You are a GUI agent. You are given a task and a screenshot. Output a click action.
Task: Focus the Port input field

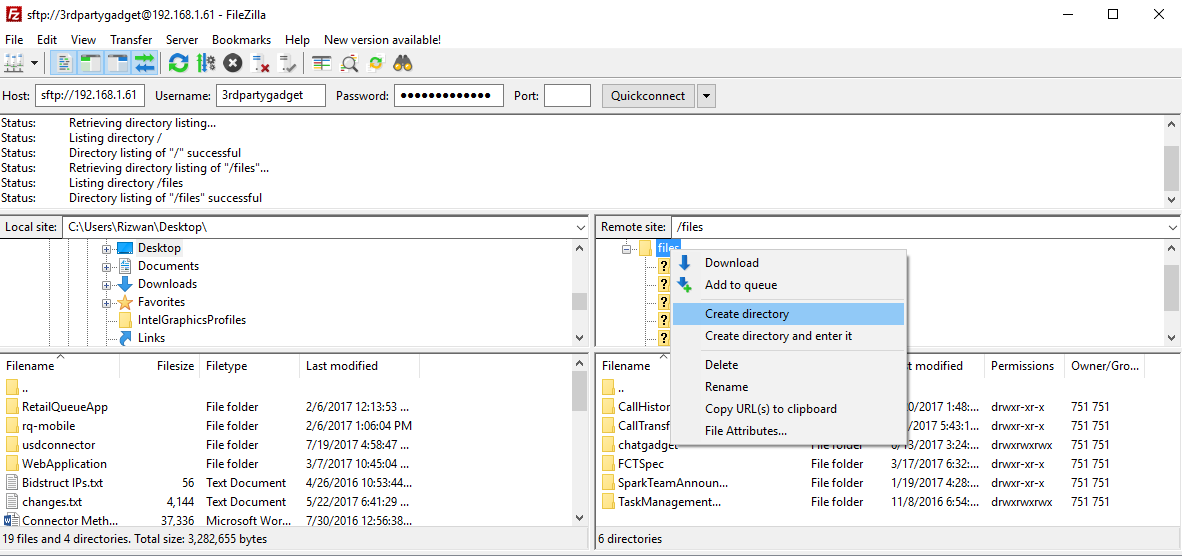pos(567,96)
